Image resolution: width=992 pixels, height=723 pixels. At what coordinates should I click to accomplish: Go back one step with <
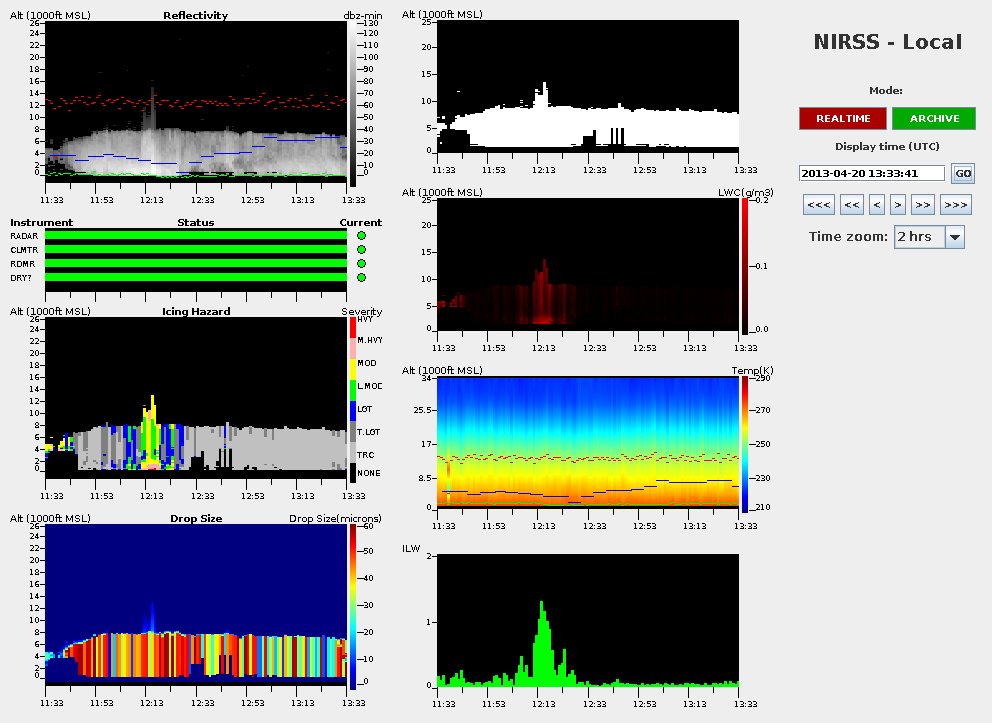point(877,205)
